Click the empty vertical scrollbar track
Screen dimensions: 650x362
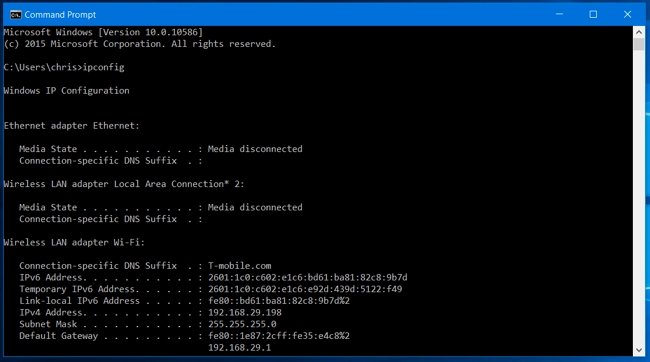coord(638,197)
